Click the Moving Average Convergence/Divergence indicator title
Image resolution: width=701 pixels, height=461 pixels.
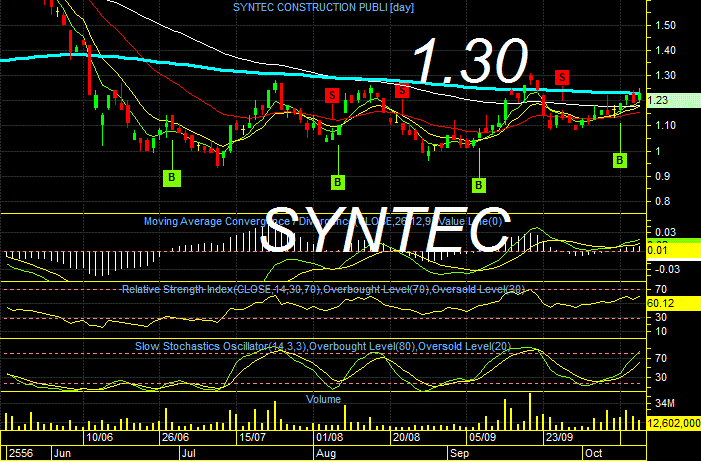click(323, 221)
